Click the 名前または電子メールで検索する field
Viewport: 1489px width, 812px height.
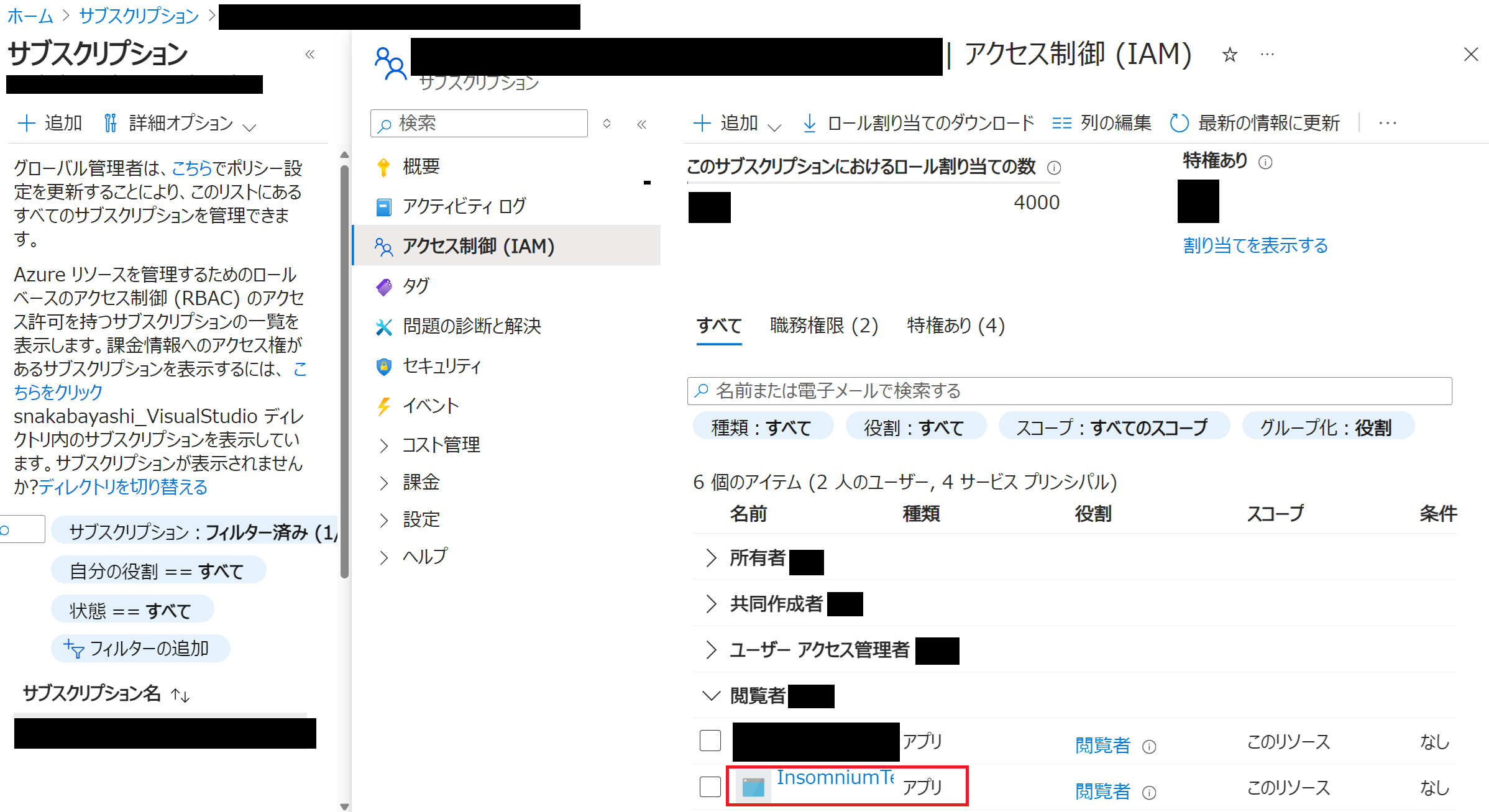(1069, 391)
